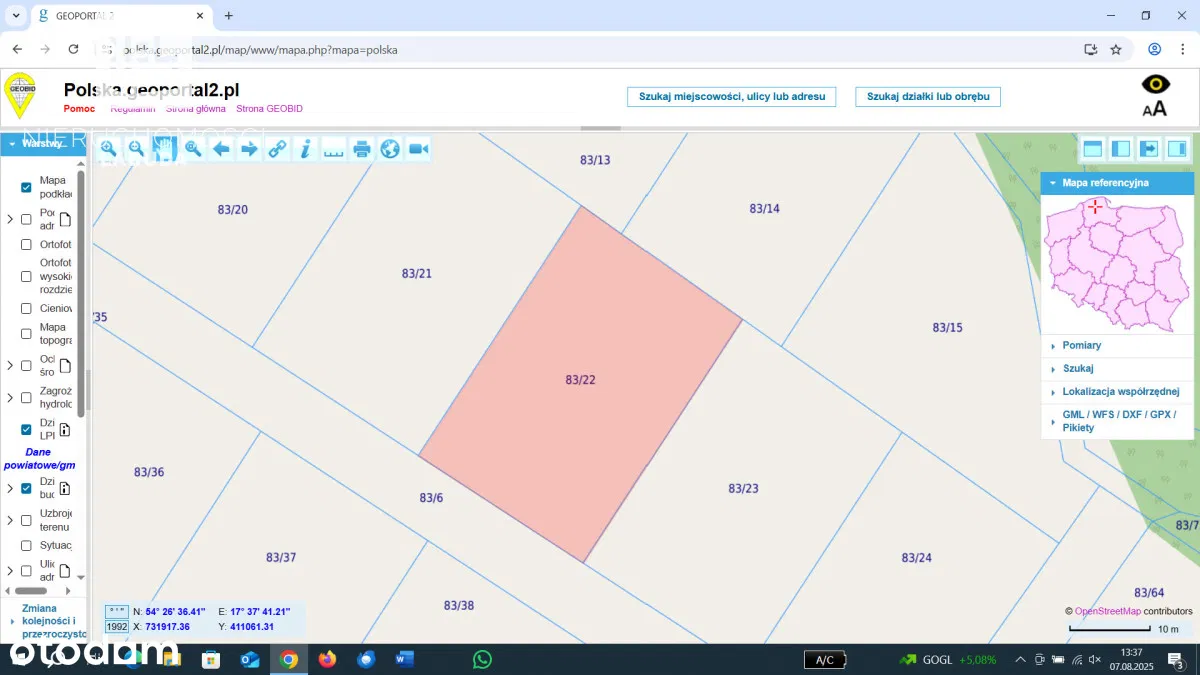1200x675 pixels.
Task: Open the ruler measurement tool
Action: [333, 149]
